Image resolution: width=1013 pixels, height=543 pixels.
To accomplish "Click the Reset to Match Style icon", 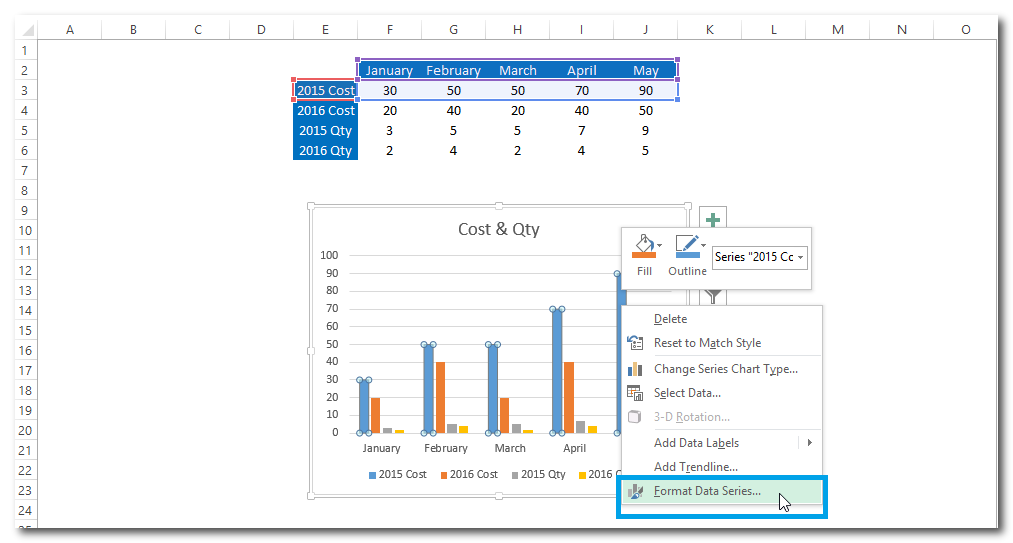I will pos(634,343).
